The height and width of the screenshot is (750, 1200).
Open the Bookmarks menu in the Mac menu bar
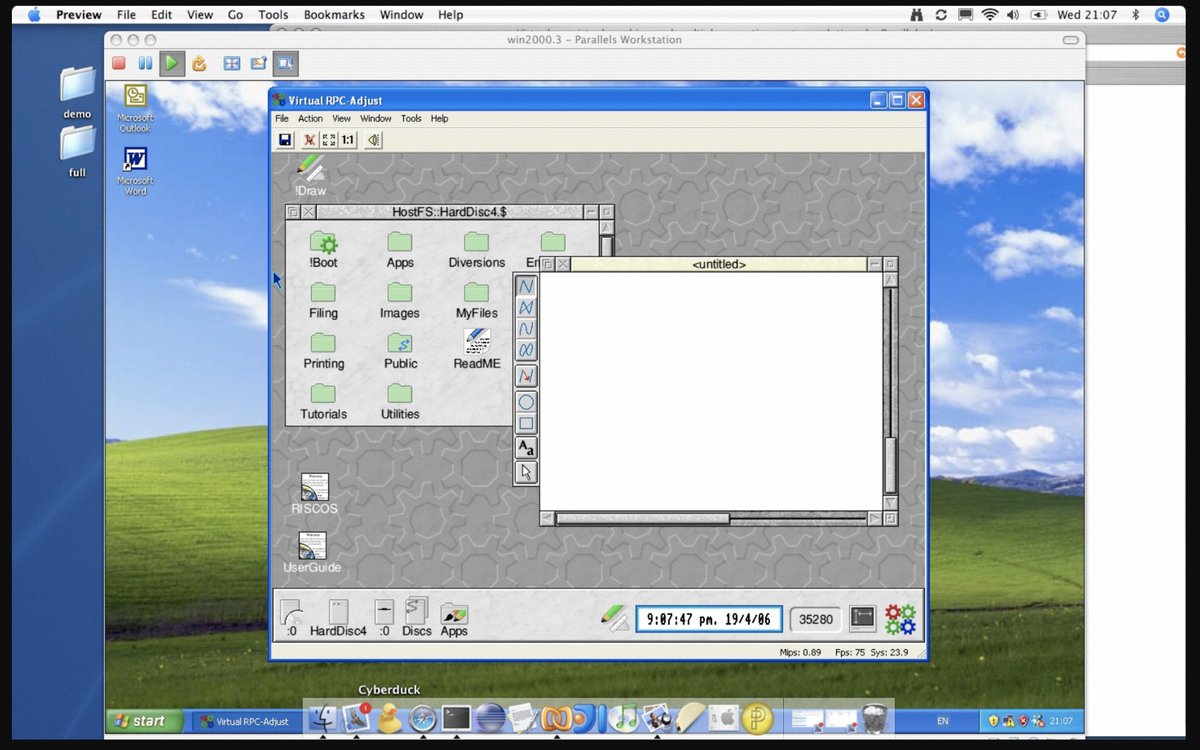click(x=334, y=15)
